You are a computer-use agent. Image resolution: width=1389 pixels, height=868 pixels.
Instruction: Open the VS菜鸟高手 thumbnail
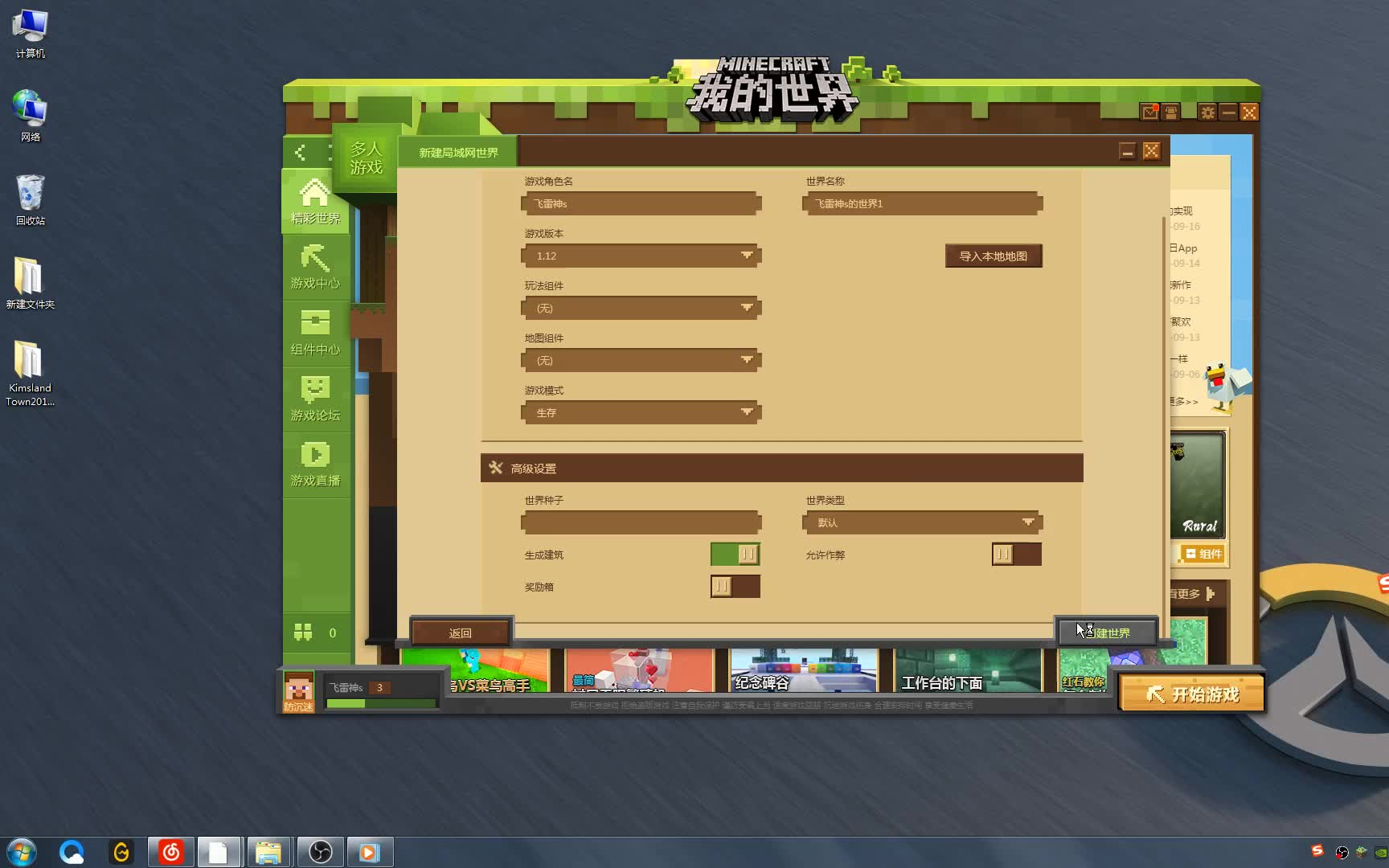pos(476,670)
